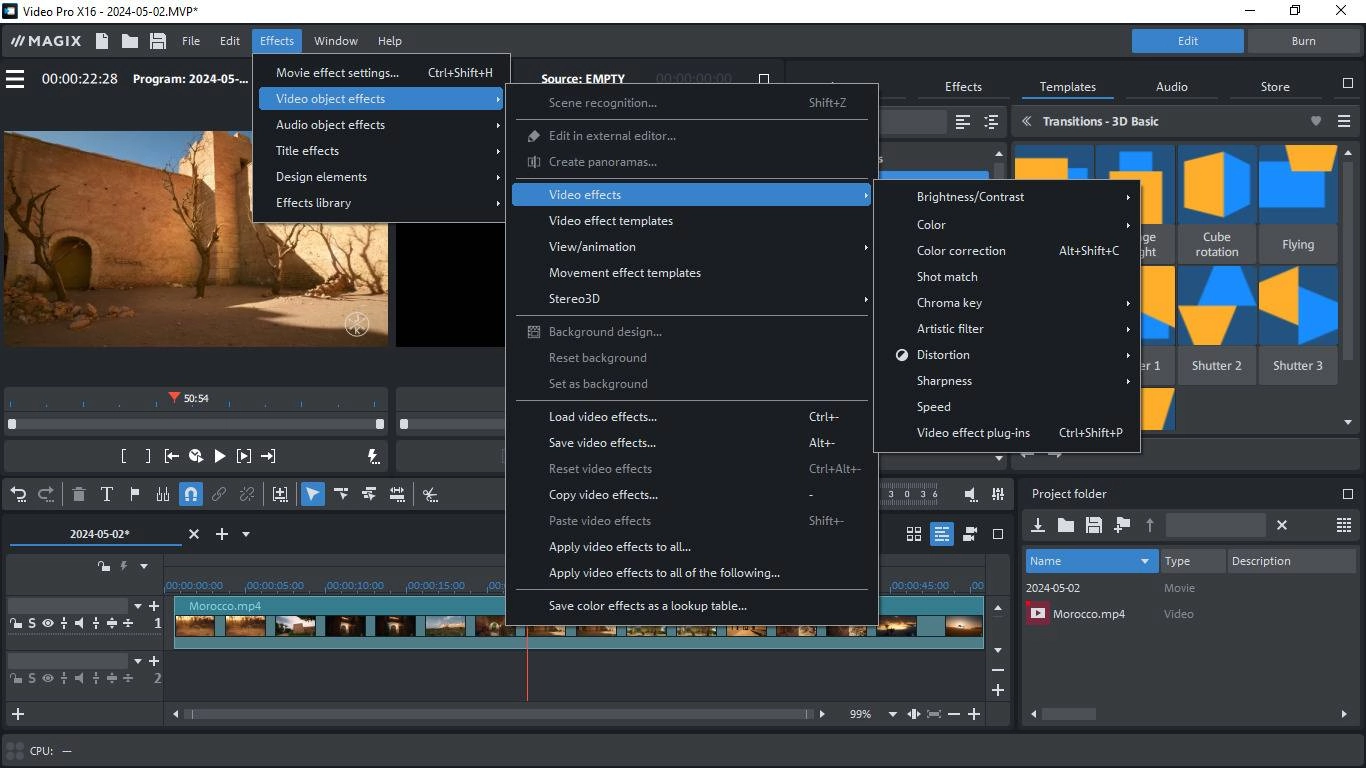
Task: Select the Flying transition thumbnail
Action: [x=1298, y=203]
